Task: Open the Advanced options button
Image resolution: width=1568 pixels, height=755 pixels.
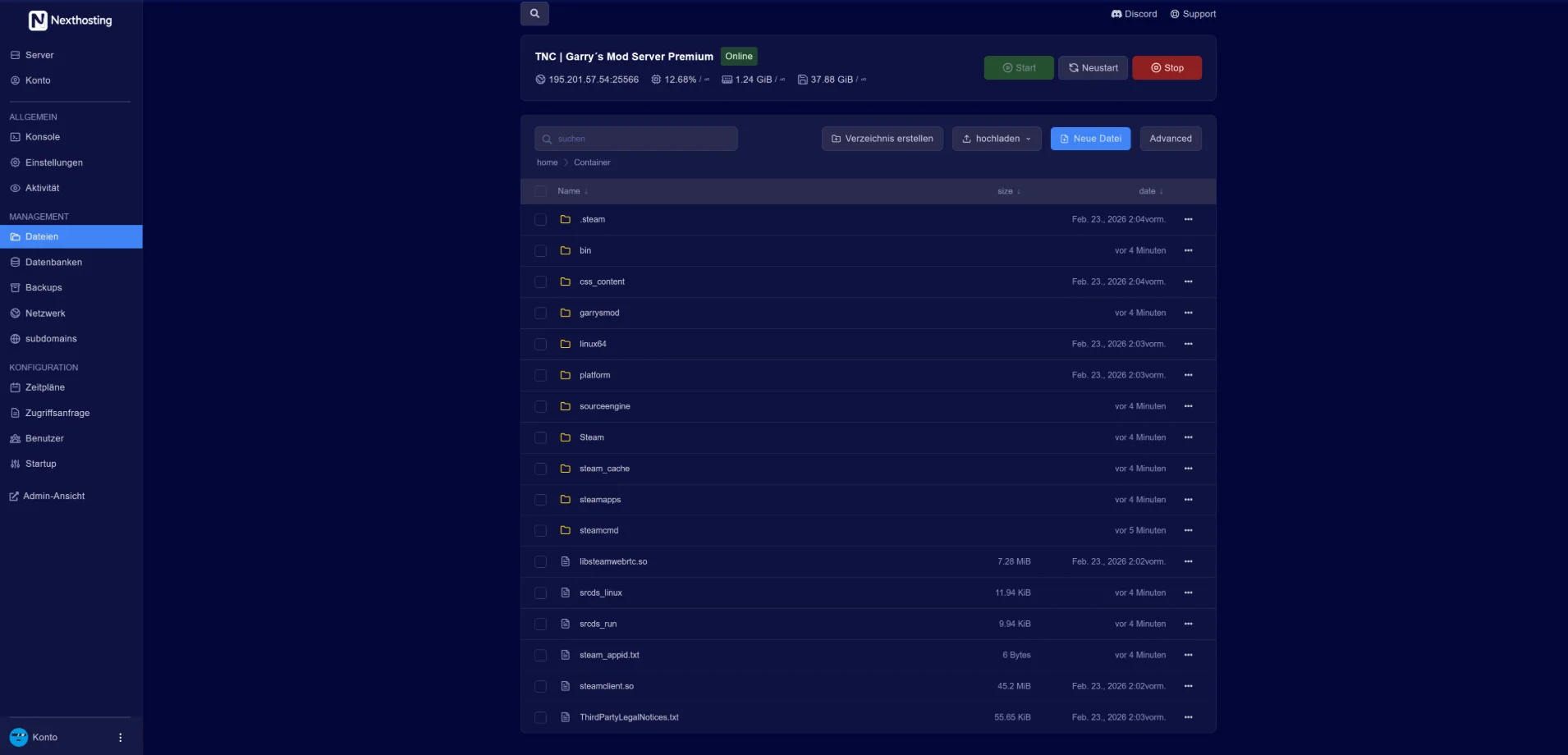Action: click(x=1171, y=139)
